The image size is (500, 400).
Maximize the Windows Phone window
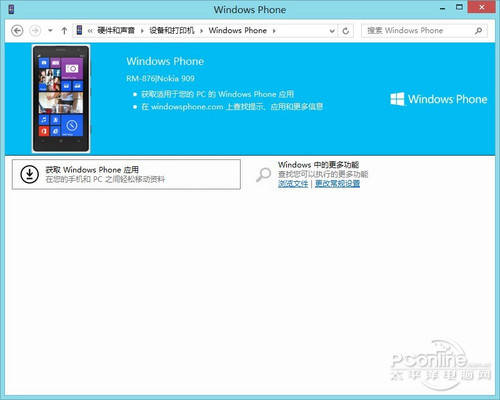pos(459,7)
